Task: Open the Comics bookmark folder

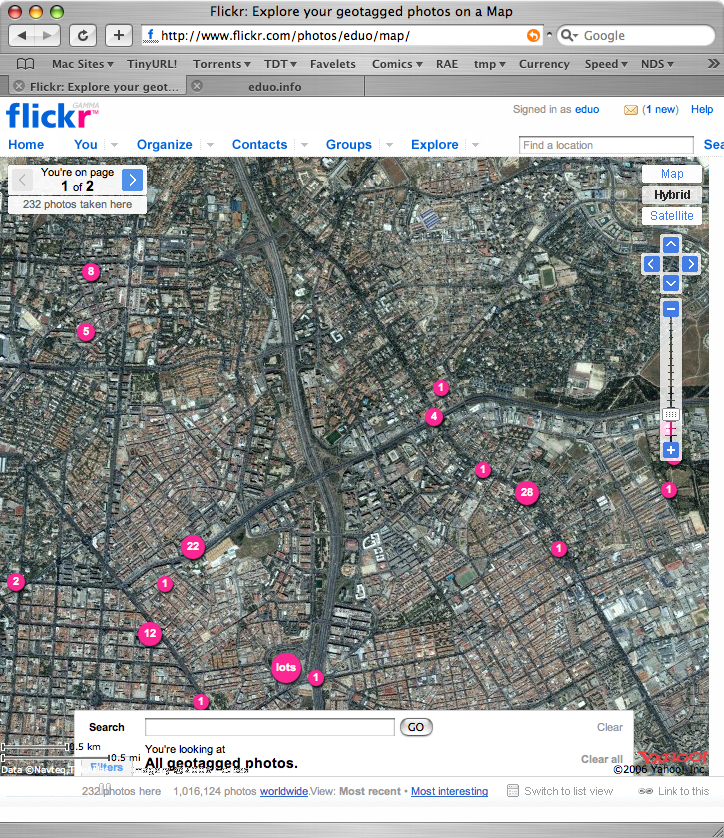Action: (397, 64)
